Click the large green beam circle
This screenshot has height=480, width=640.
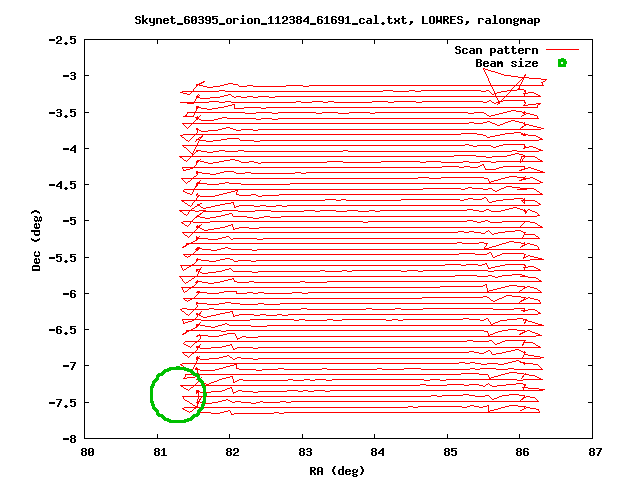(x=178, y=394)
